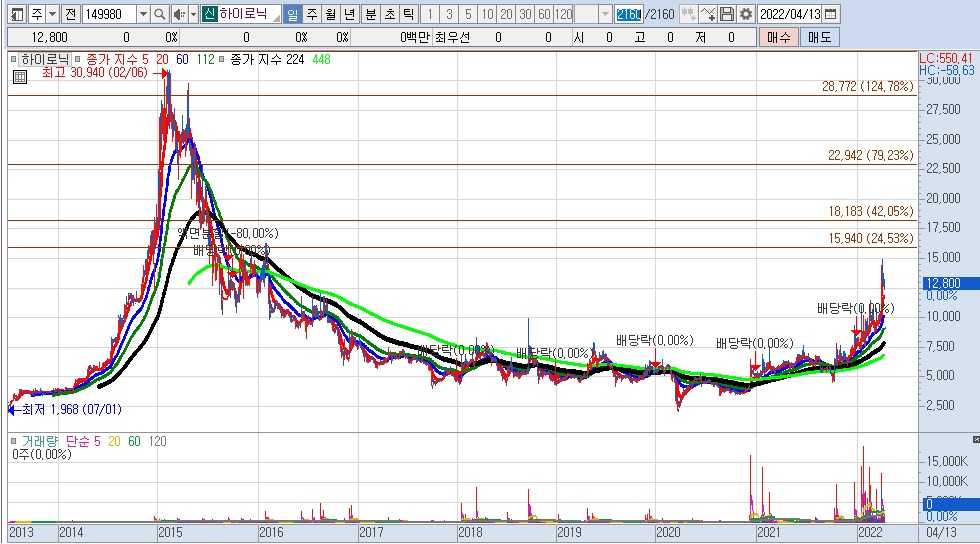Click the 18,183 (42.05%) horizontal line label
Viewport: 980px width, 544px height.
point(871,211)
